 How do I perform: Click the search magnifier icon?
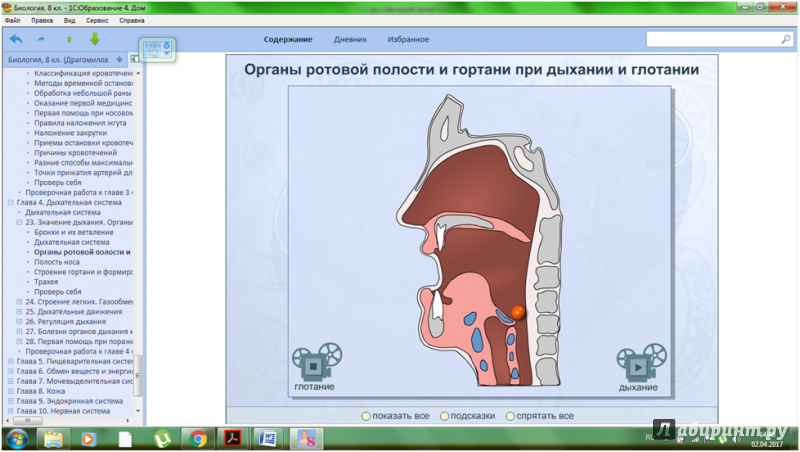click(x=785, y=39)
